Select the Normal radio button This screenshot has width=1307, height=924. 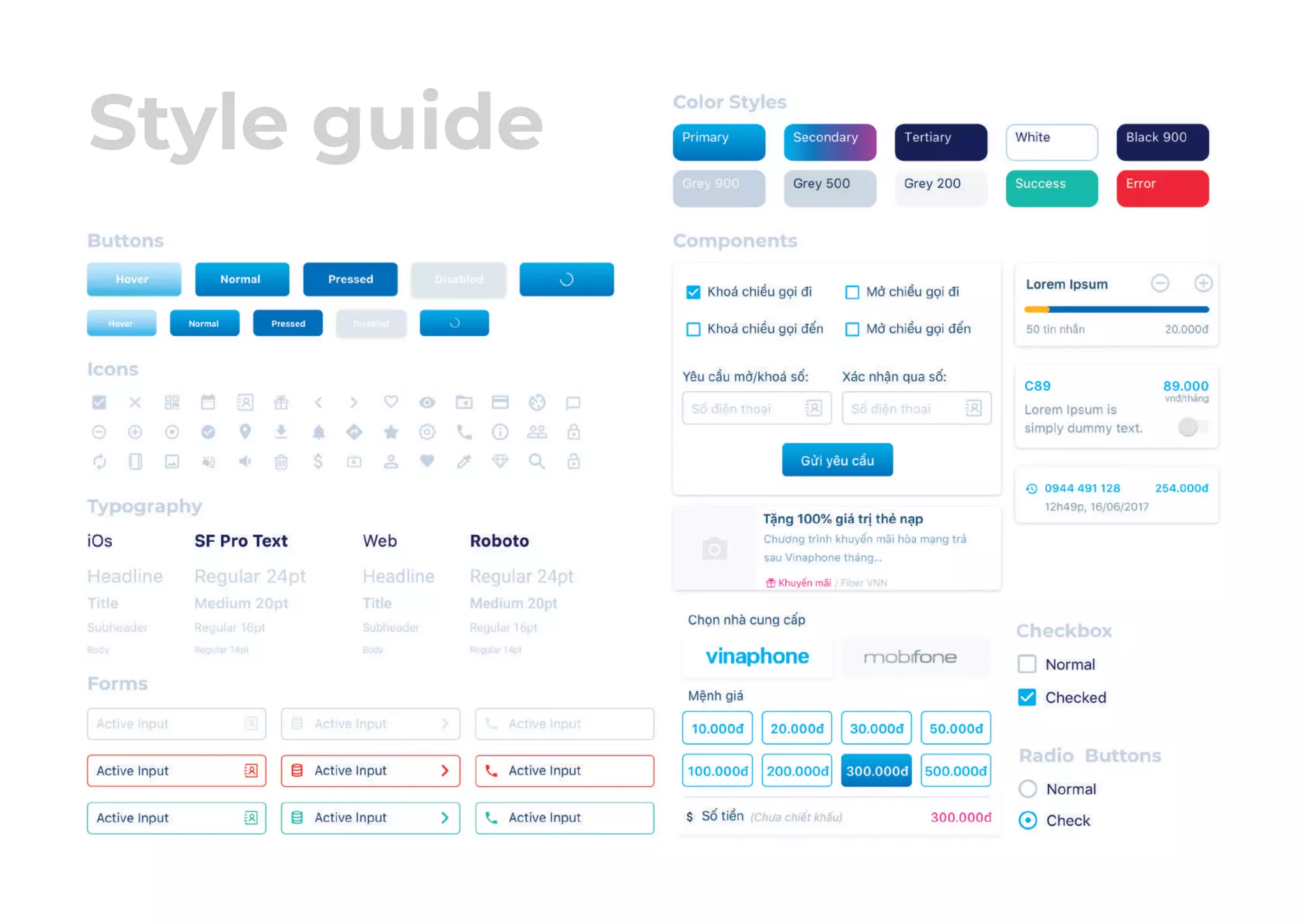(x=1027, y=789)
